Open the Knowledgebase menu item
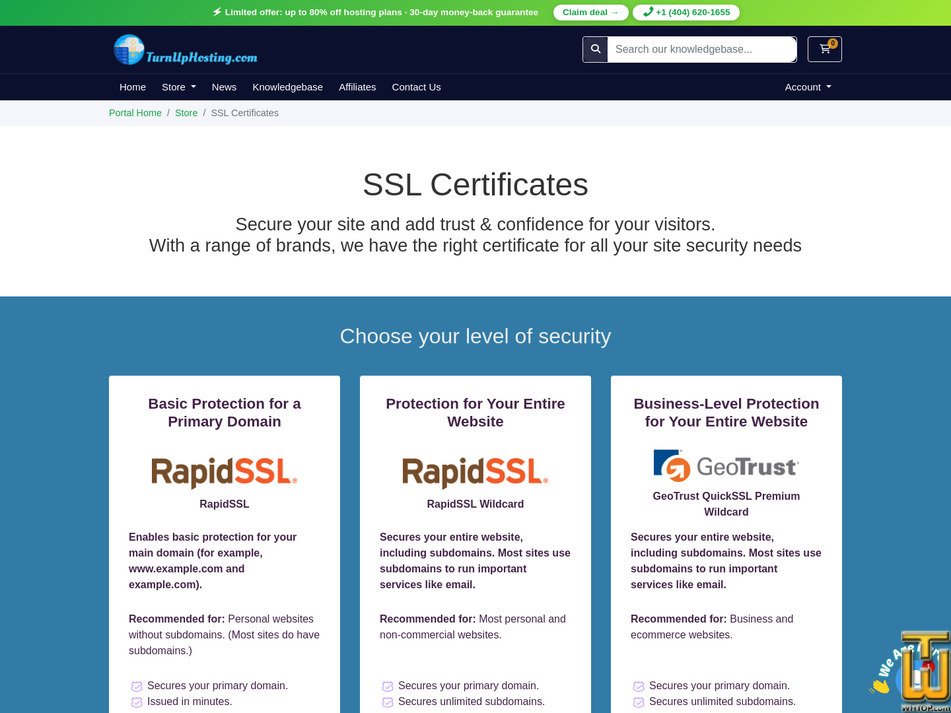This screenshot has height=713, width=951. [287, 87]
